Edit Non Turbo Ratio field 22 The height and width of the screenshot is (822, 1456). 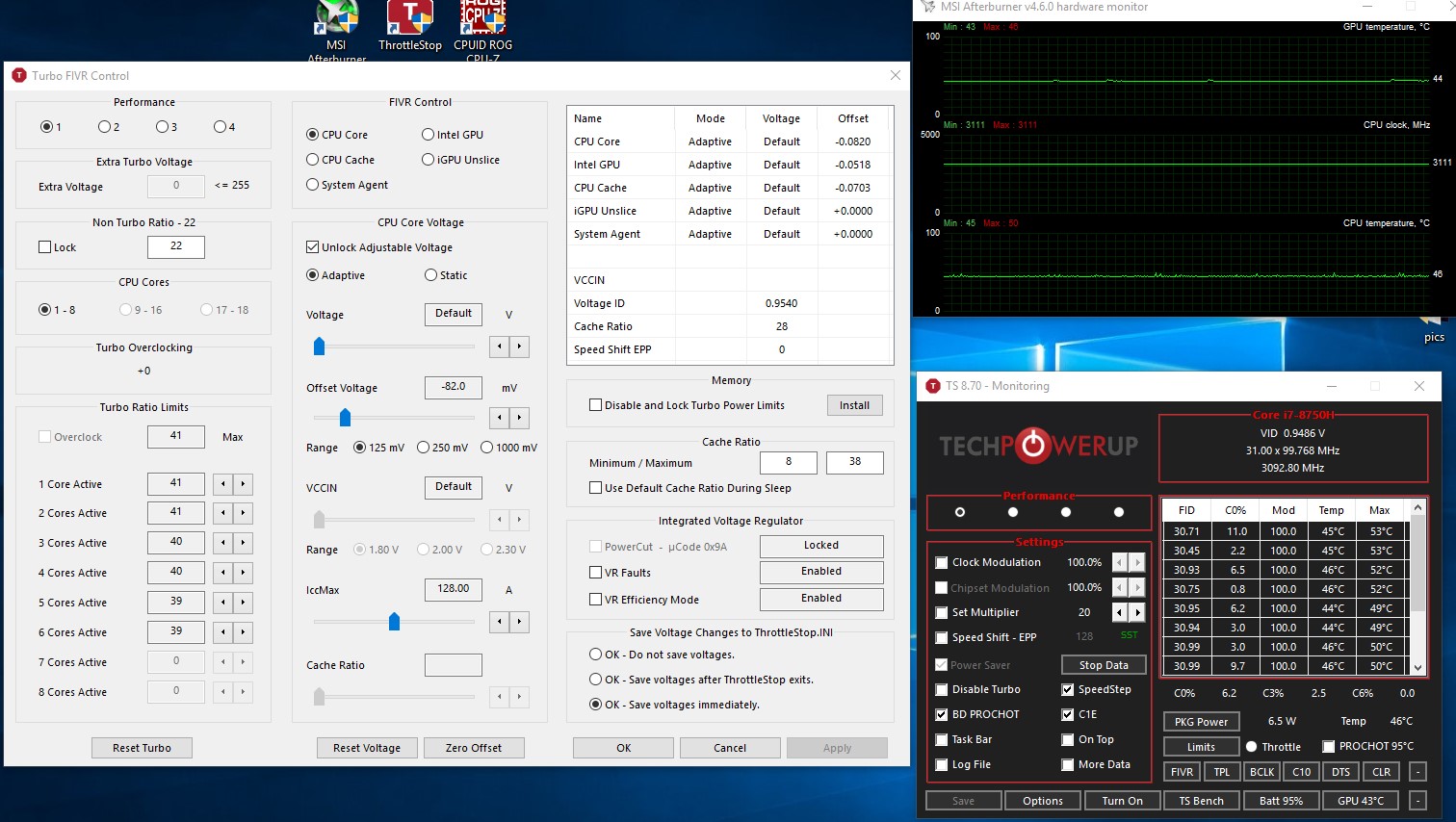point(176,246)
